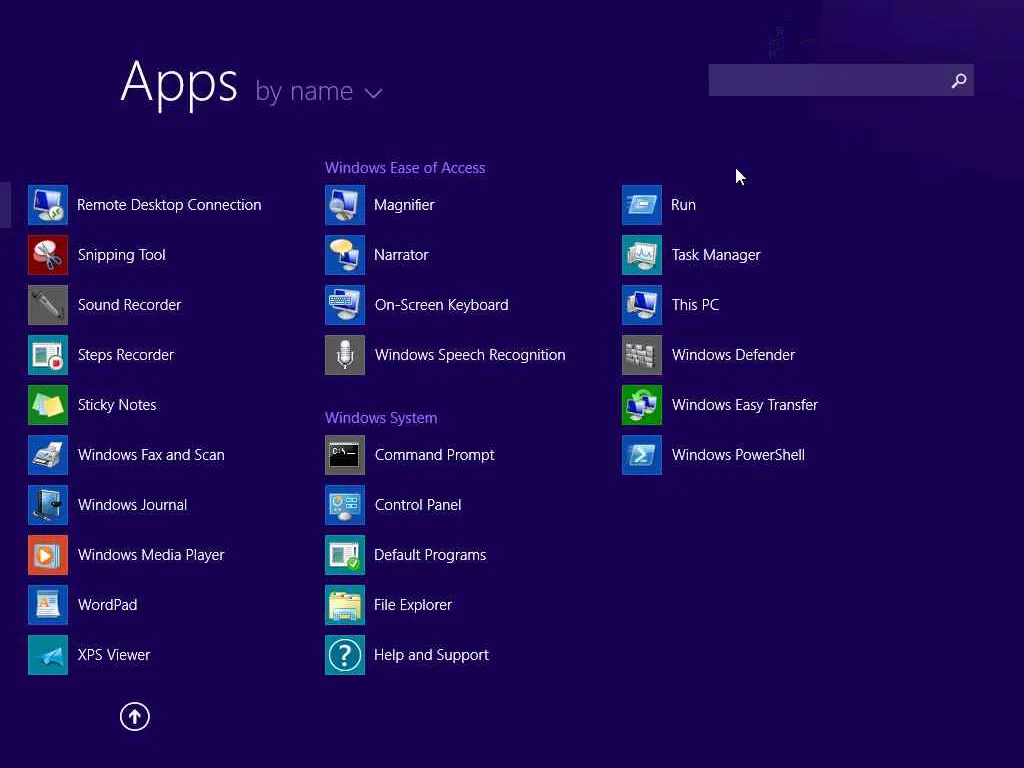The height and width of the screenshot is (768, 1024).
Task: Click the 'Windows PowerShell' label
Action: pyautogui.click(x=738, y=455)
